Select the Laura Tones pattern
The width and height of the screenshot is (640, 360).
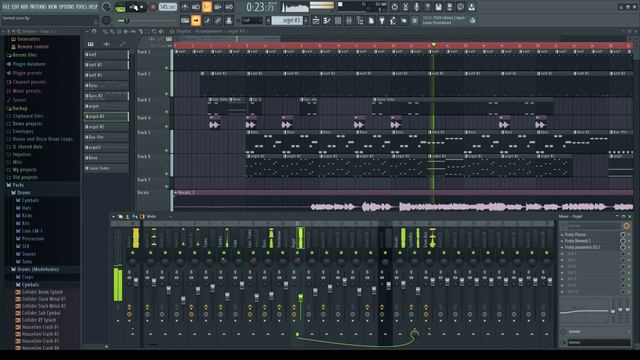click(106, 168)
